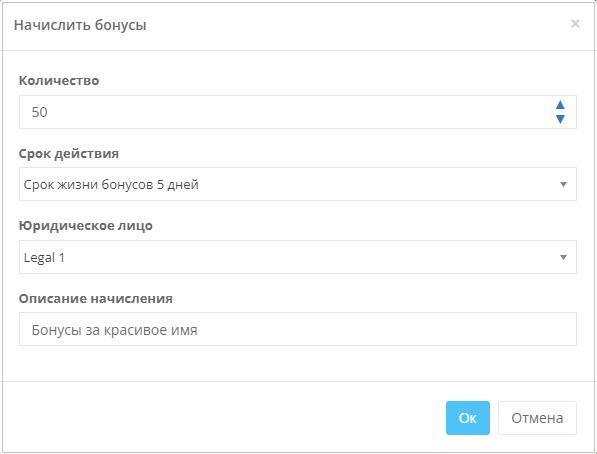Image resolution: width=597 pixels, height=454 pixels.
Task: Close the Начислить бонусы dialog via X
Action: point(575,24)
